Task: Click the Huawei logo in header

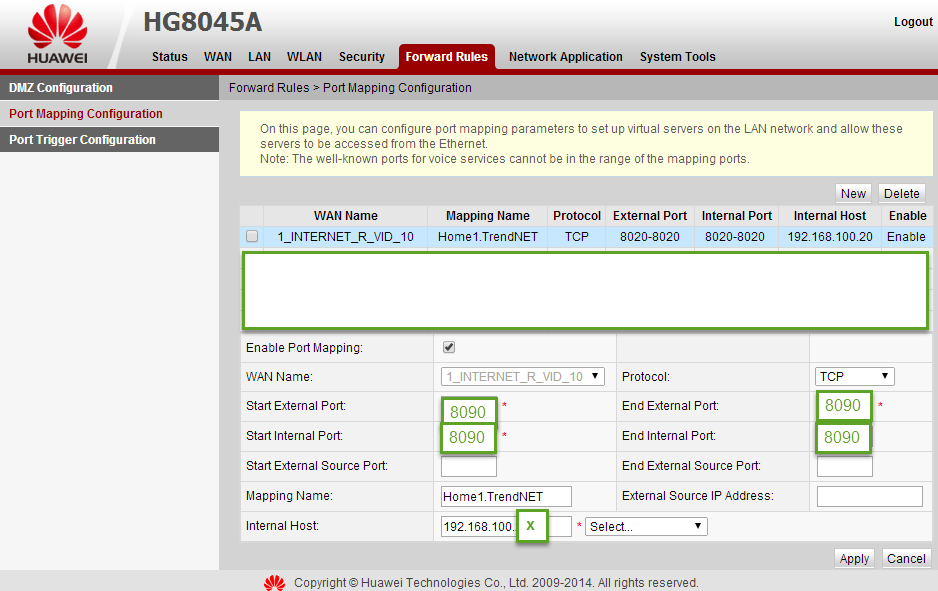Action: (x=57, y=36)
